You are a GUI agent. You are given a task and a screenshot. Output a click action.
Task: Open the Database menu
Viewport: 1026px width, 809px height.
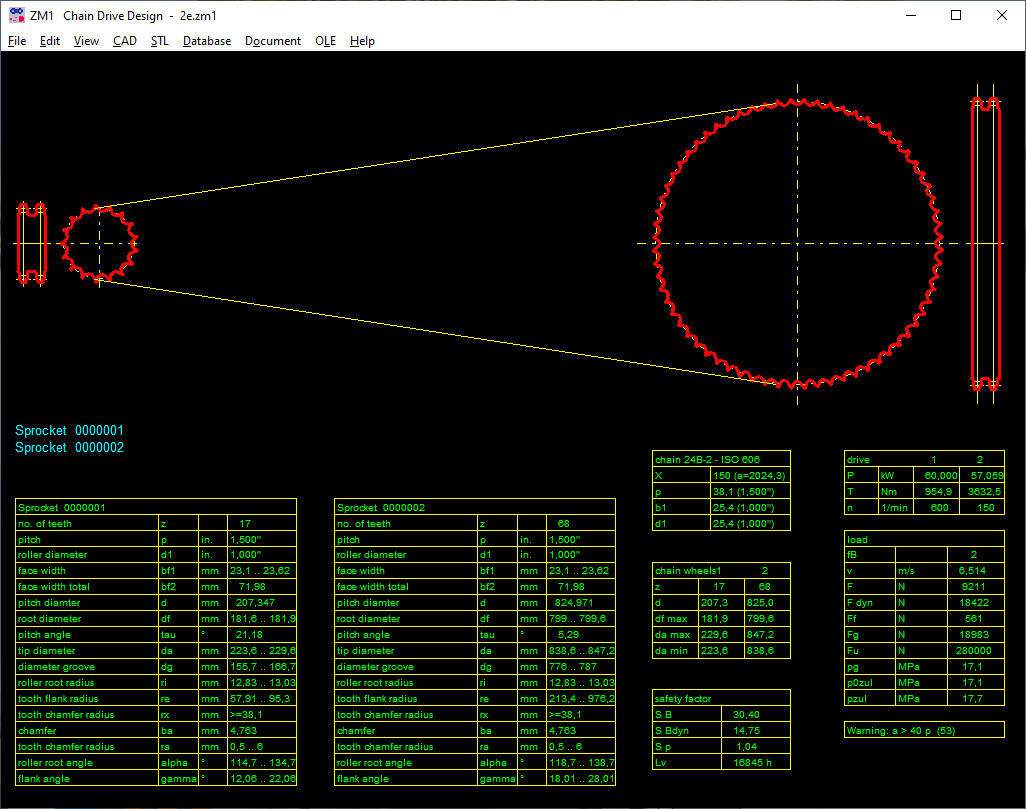(x=207, y=41)
